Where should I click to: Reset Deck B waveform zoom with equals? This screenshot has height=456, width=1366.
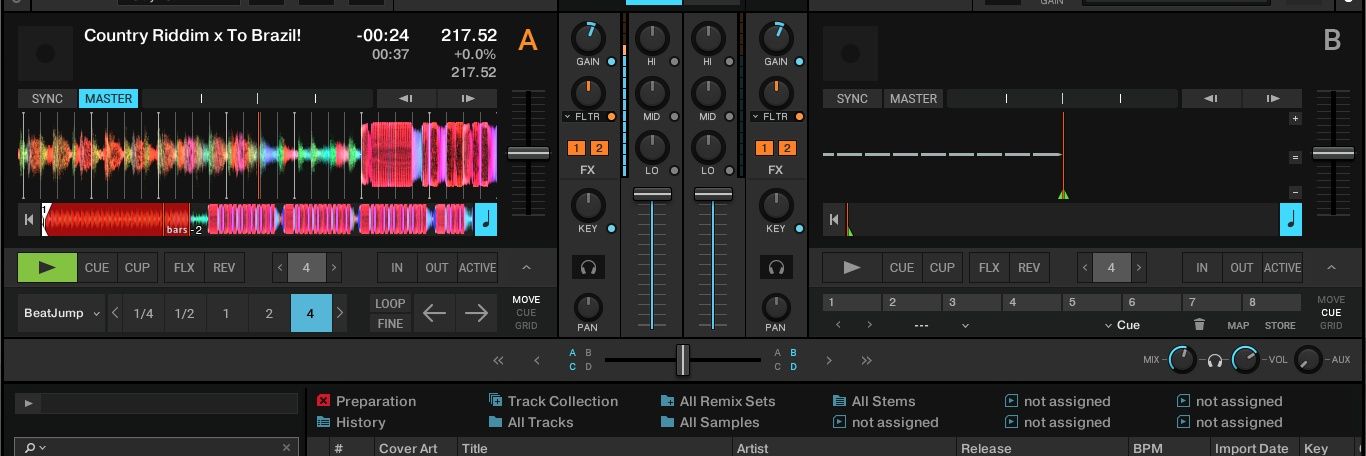point(1295,157)
